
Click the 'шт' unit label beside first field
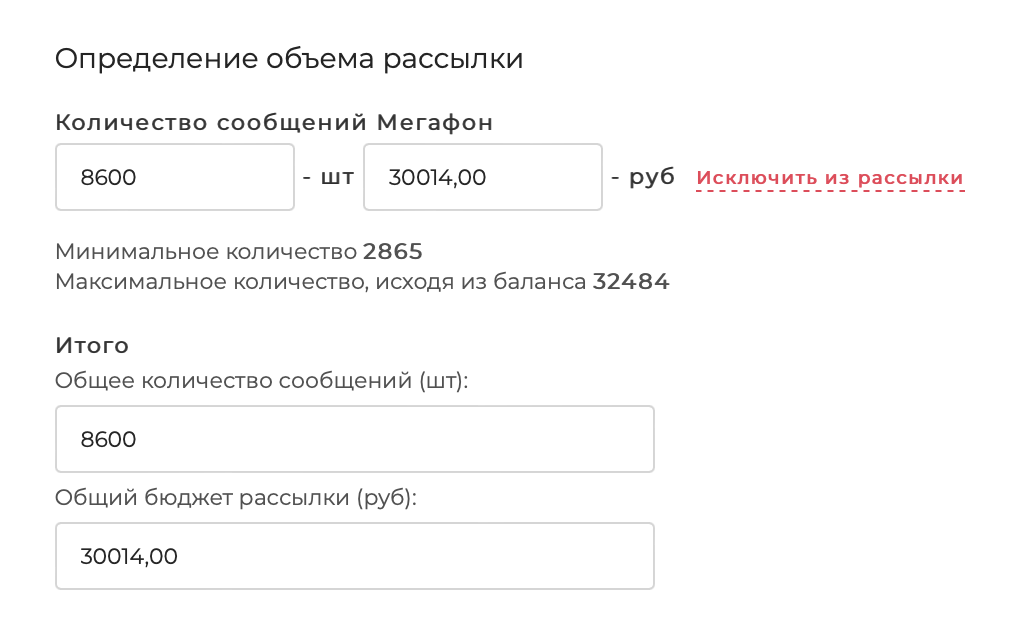coord(340,176)
